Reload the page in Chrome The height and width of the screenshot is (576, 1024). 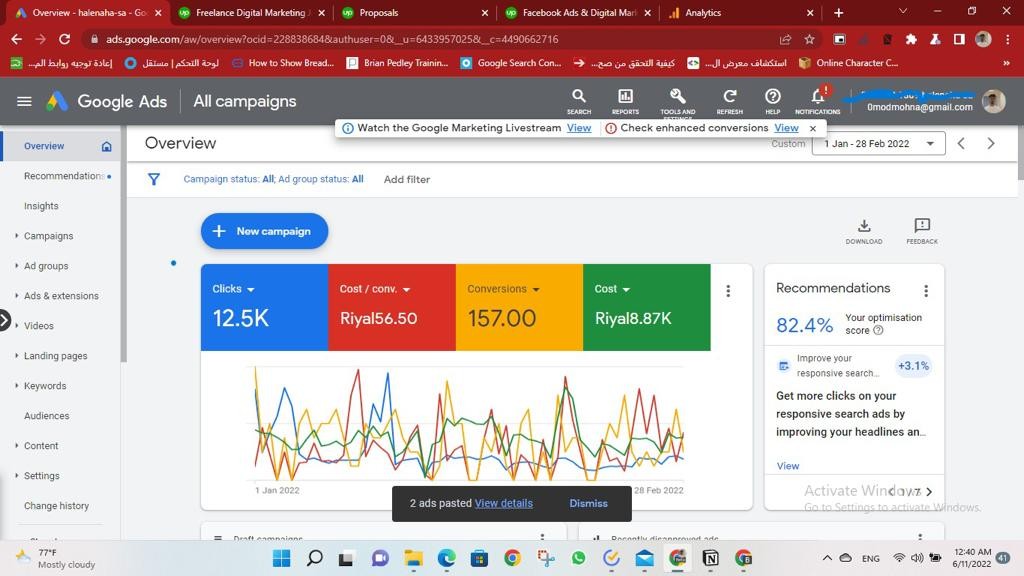(x=64, y=39)
